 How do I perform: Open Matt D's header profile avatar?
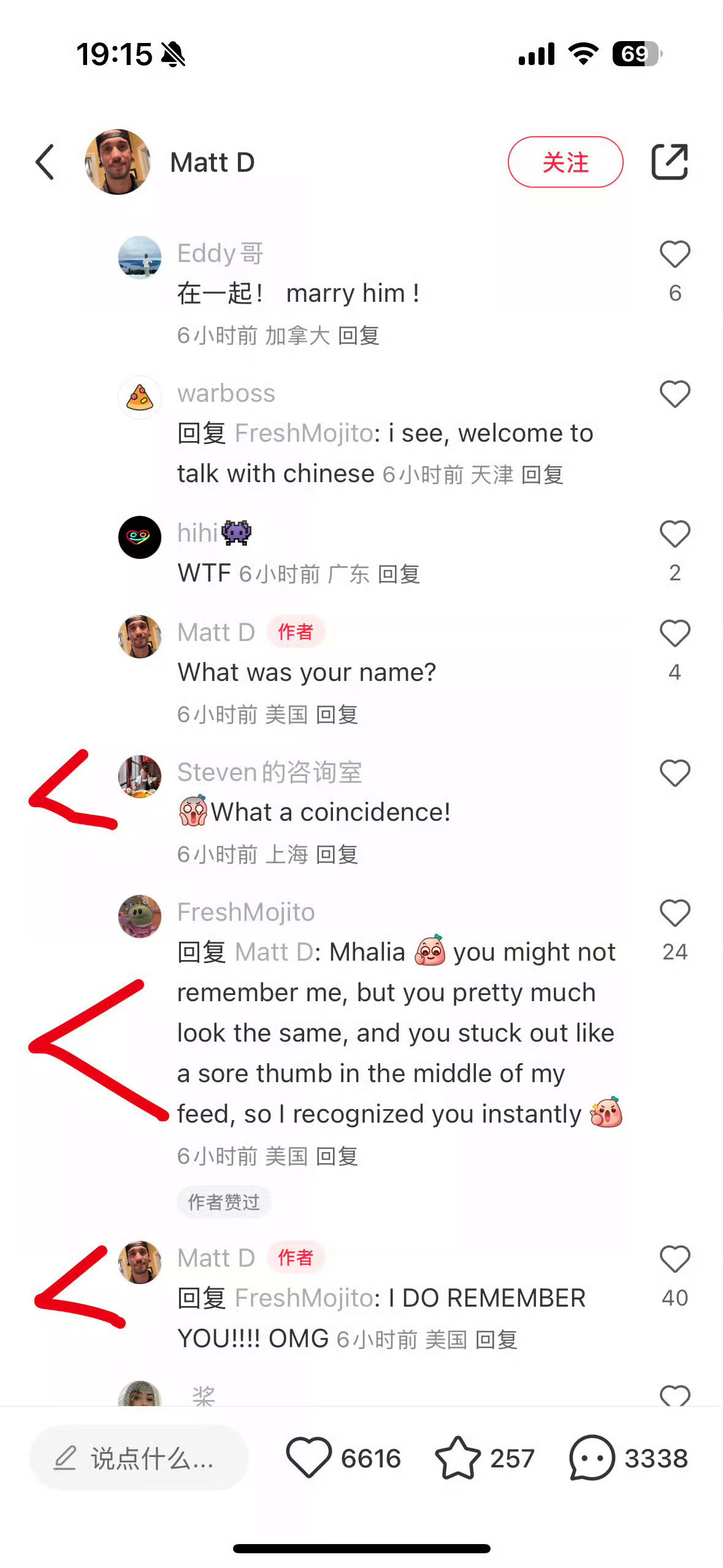coord(118,162)
